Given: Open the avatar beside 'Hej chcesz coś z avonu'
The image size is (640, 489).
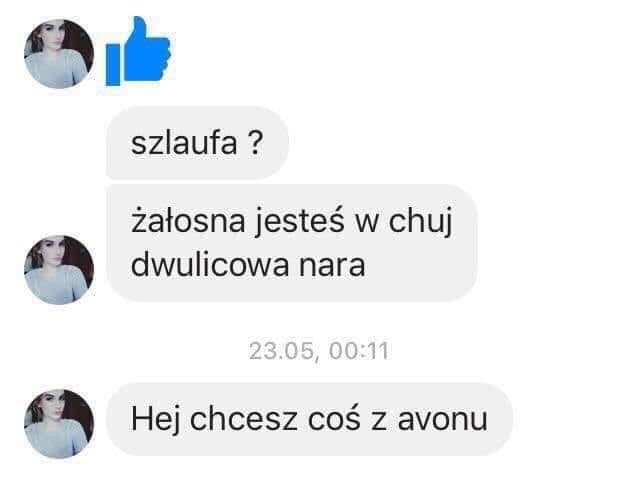Looking at the screenshot, I should point(59,424).
